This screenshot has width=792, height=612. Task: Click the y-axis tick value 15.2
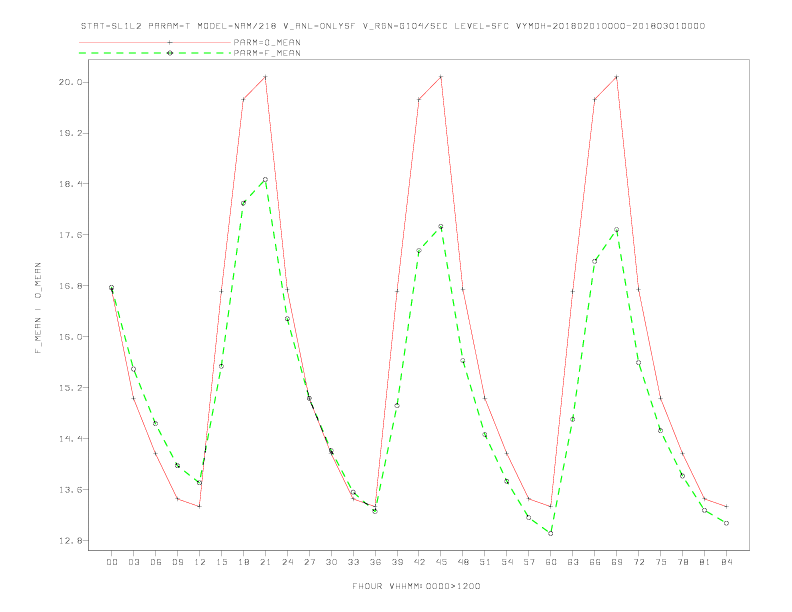click(x=71, y=388)
